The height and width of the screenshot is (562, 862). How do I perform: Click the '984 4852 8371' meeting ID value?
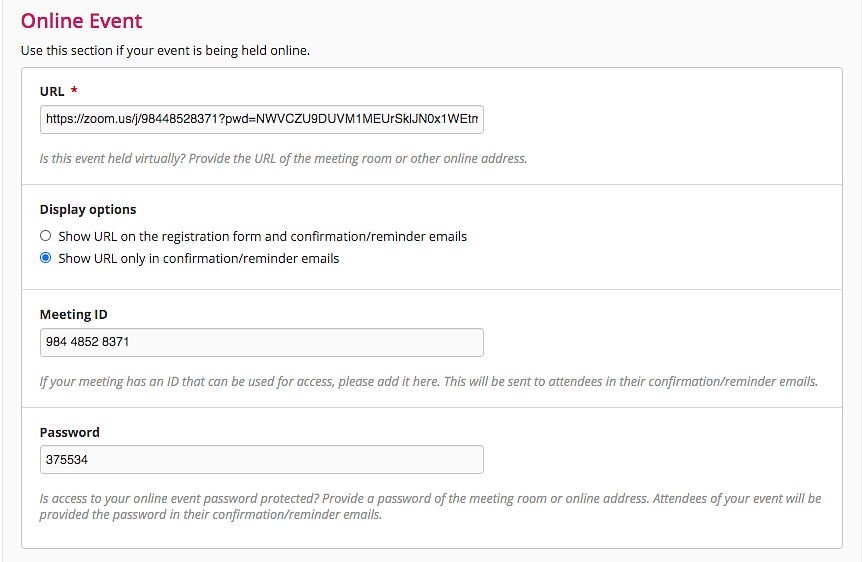87,342
